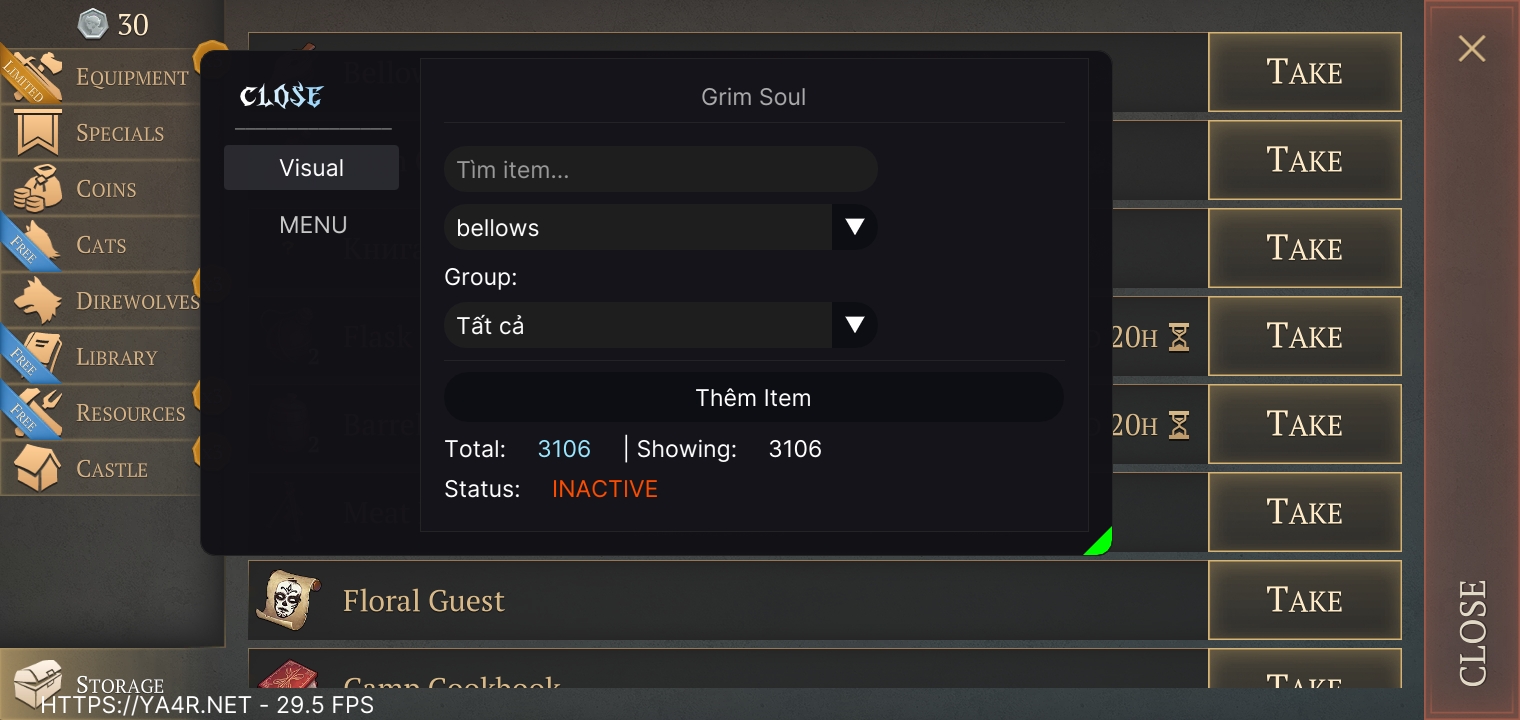Select the Castle house icon
The width and height of the screenshot is (1520, 720).
pyautogui.click(x=38, y=469)
